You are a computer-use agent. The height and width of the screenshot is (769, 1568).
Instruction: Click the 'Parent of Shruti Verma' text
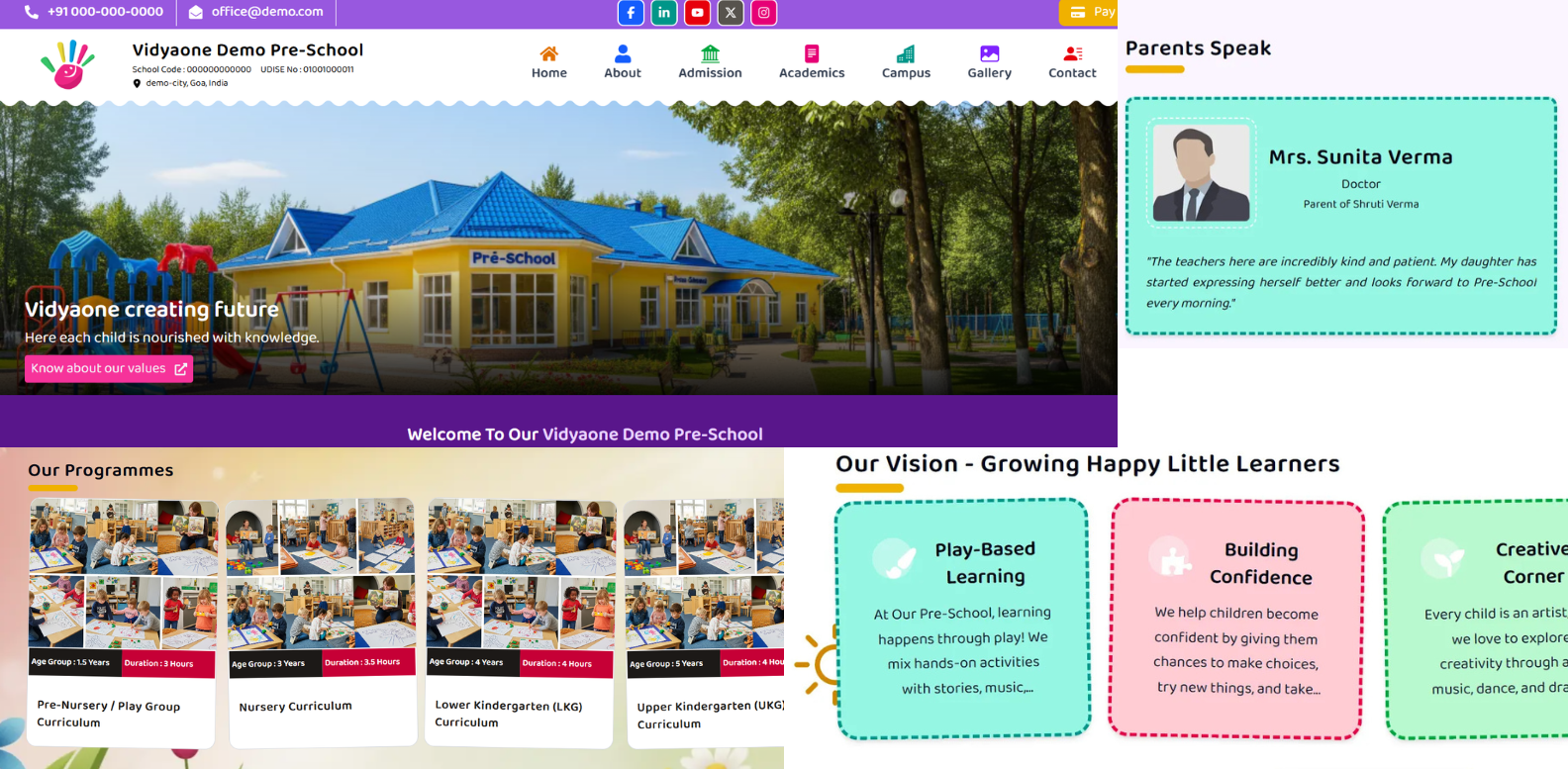[x=1361, y=204]
